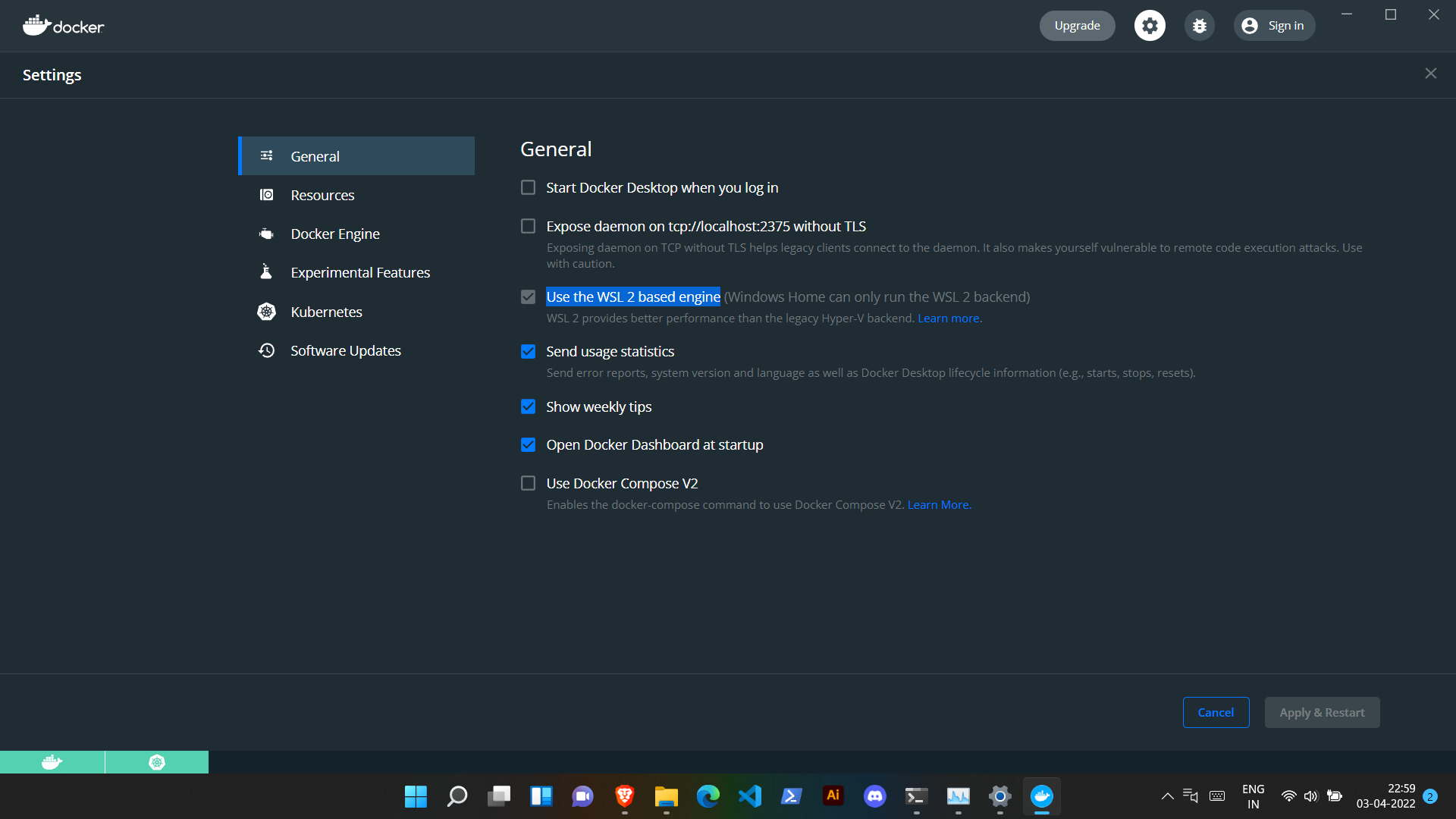1456x819 pixels.
Task: Open Wi-Fi network settings in tray
Action: (1288, 796)
